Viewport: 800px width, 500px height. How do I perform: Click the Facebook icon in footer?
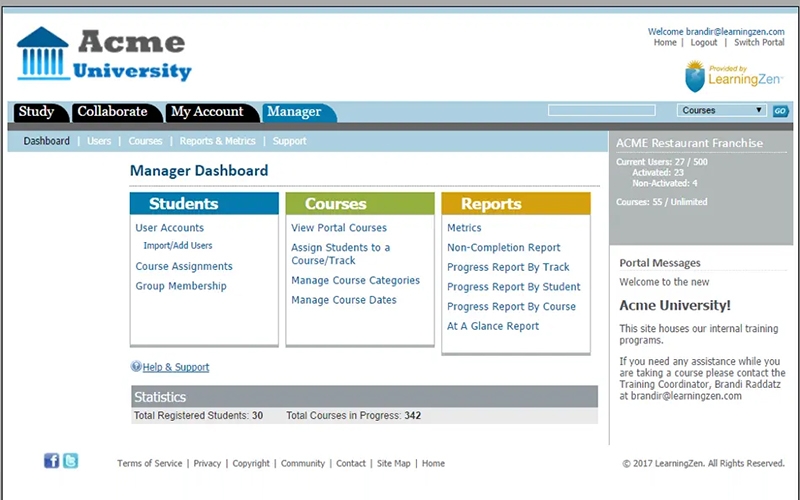pos(52,461)
